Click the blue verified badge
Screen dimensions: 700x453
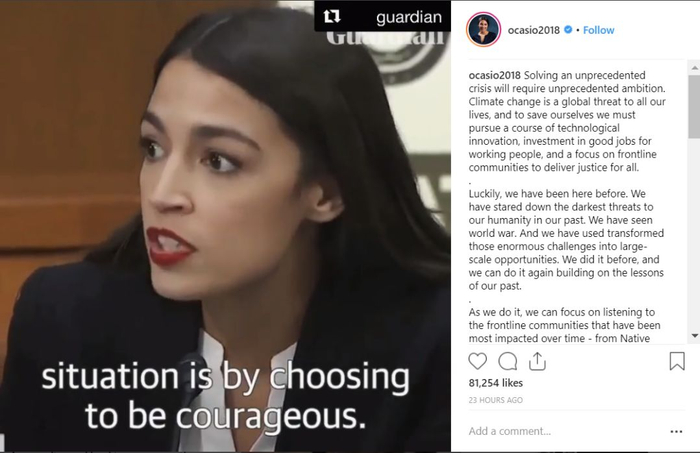click(x=568, y=29)
